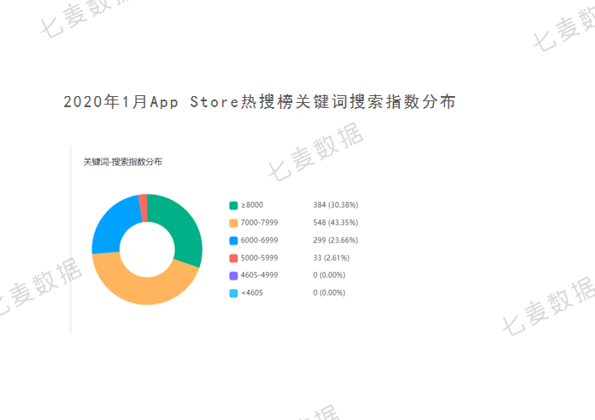
Task: Click the purple 4605-4999 legend swatch
Action: click(x=233, y=275)
